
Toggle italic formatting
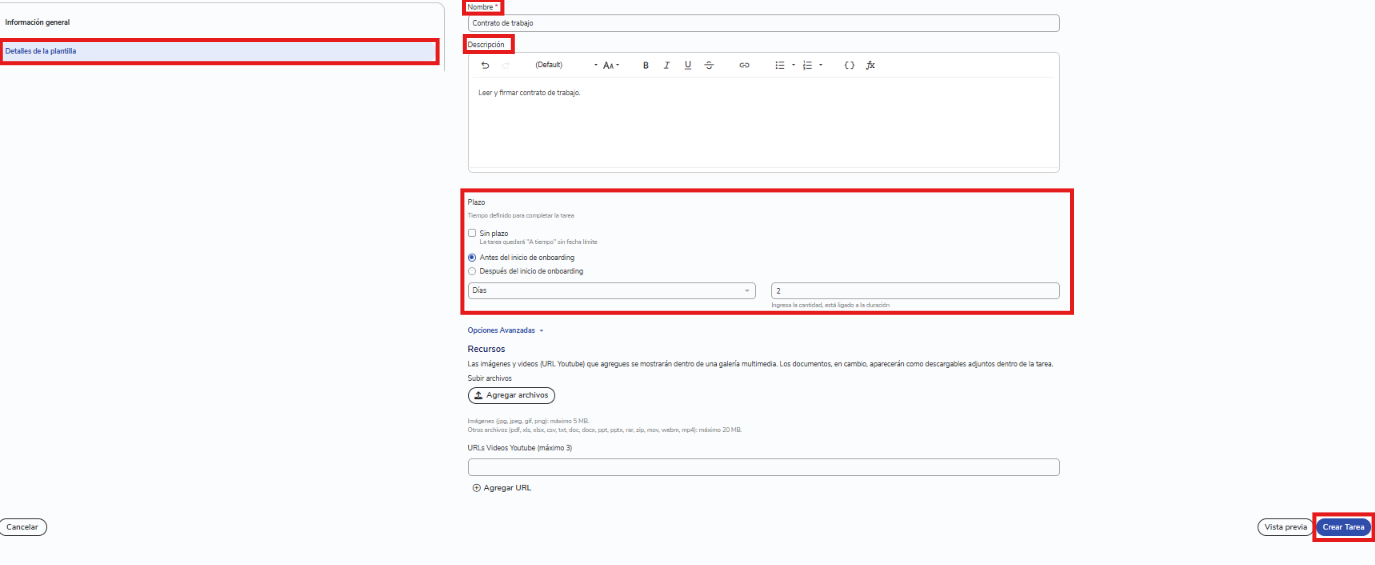coord(667,65)
